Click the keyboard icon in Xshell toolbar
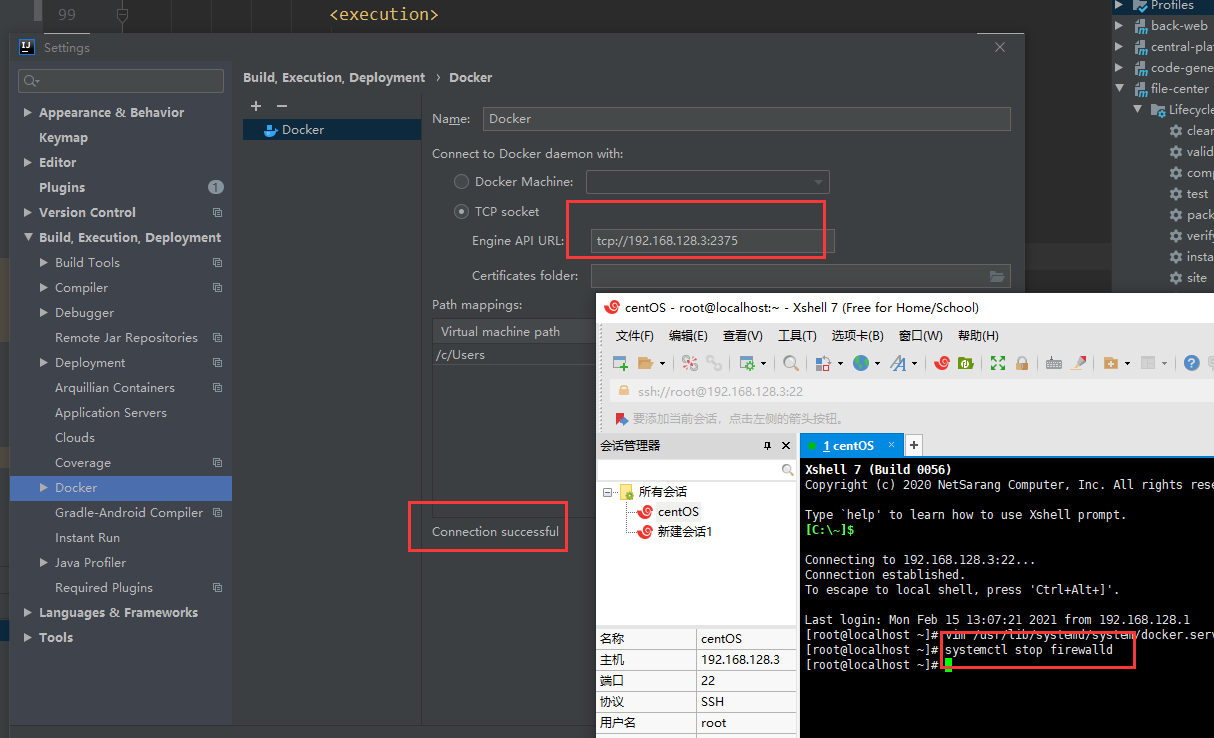1214x738 pixels. (1054, 363)
